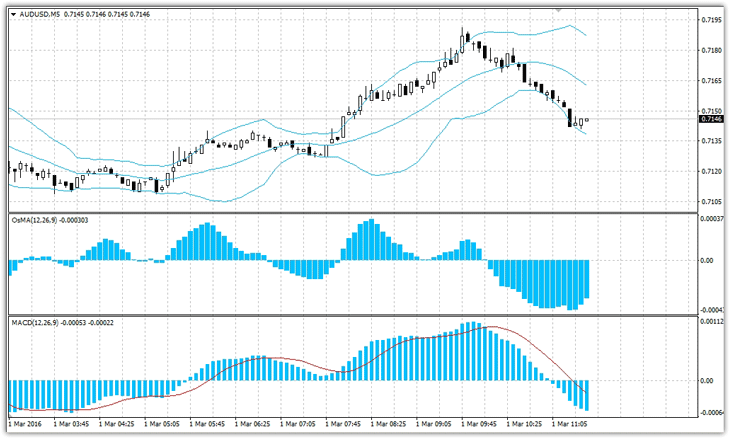Grab the divider between OsMA and MACD panels

350,316
